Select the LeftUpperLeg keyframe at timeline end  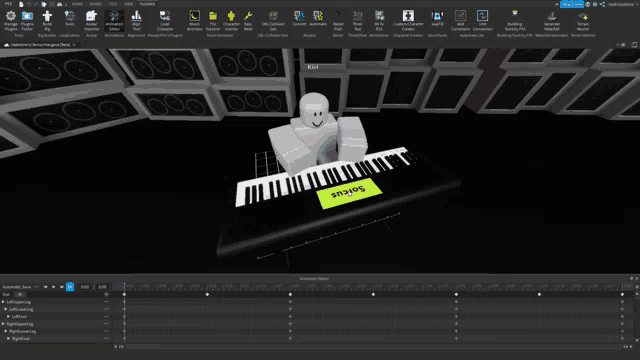(622, 302)
